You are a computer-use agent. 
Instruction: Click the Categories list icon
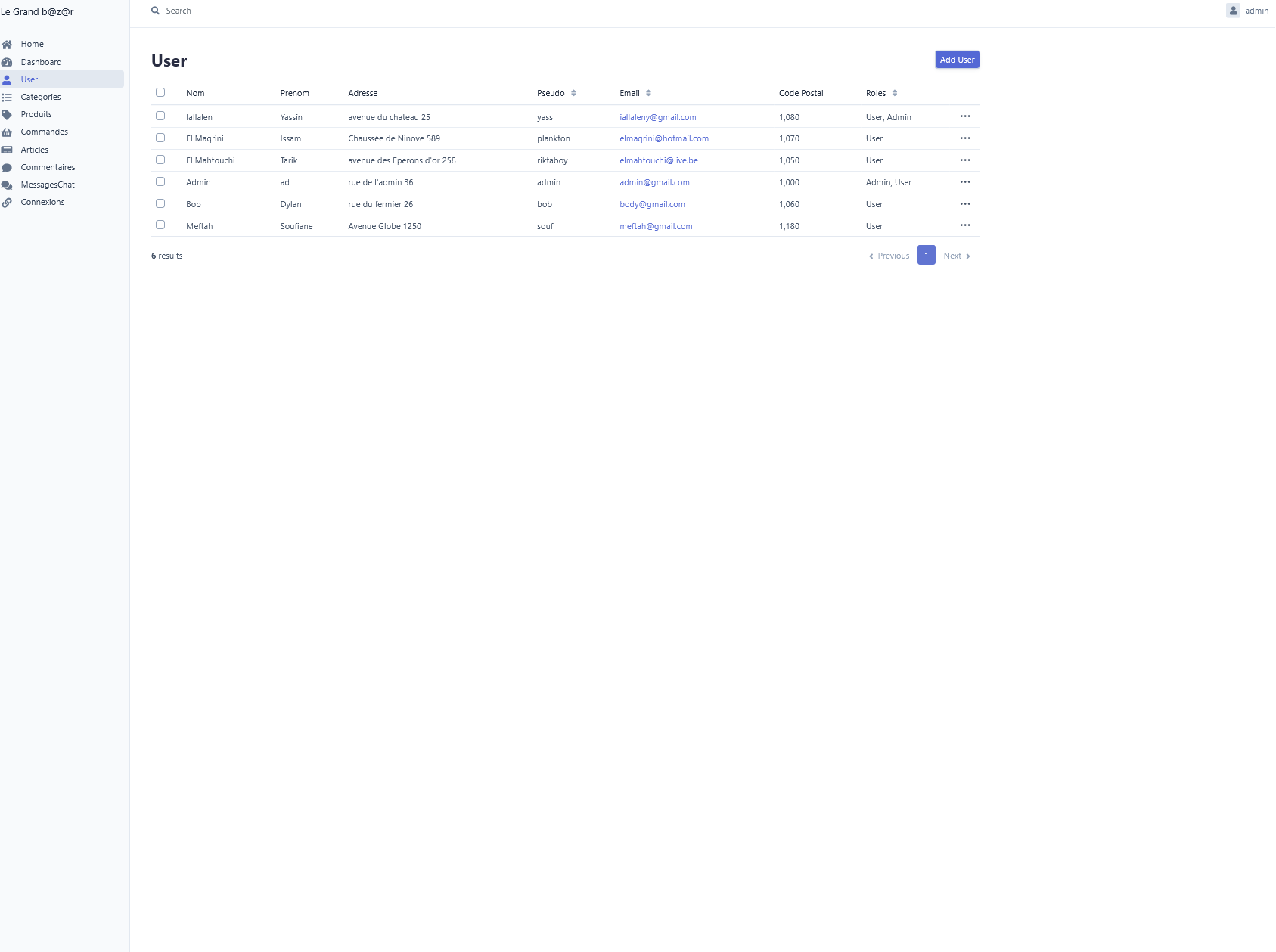click(x=7, y=97)
